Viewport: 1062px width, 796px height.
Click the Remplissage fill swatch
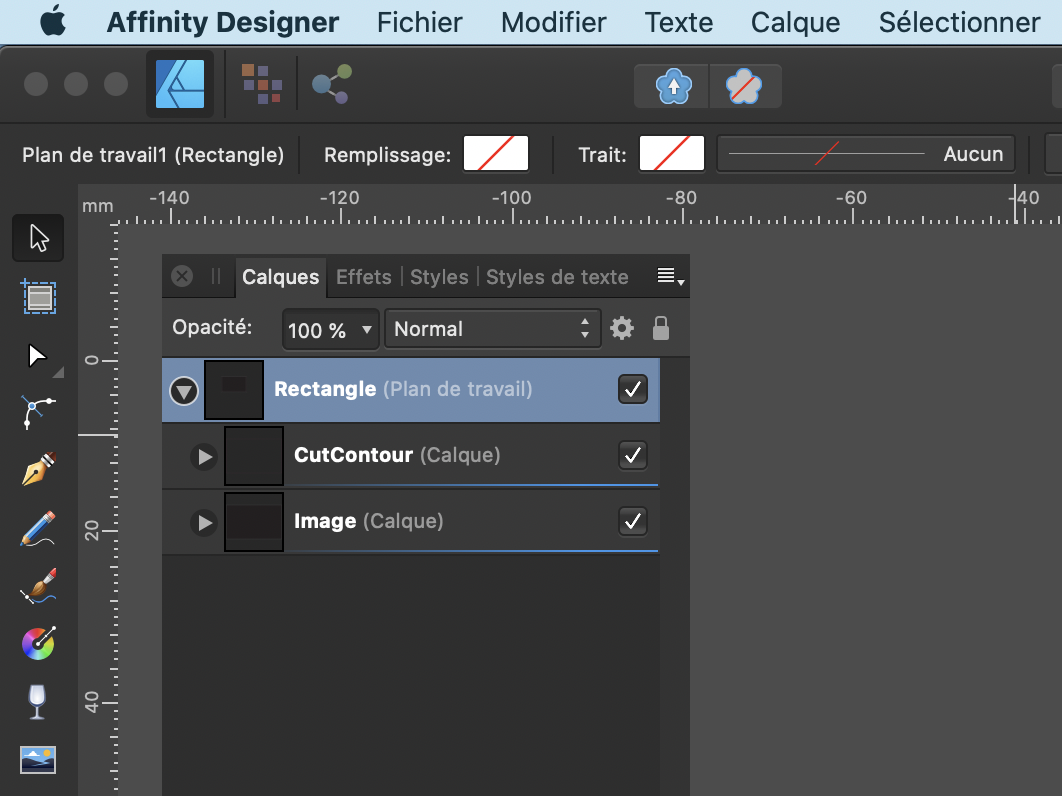(496, 154)
